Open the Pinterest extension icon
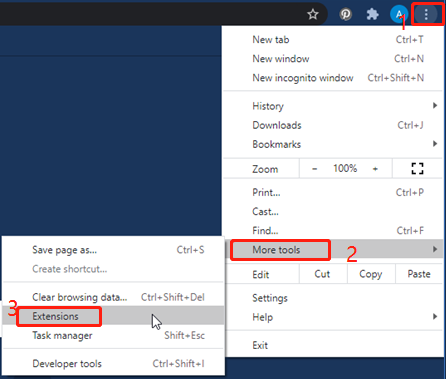The width and height of the screenshot is (446, 379). point(346,14)
